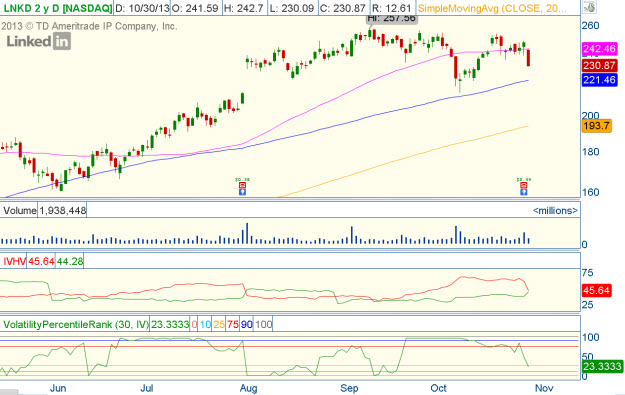The image size is (625, 395).
Task: Click the Hi: 257.56 price bubble
Action: click(391, 19)
